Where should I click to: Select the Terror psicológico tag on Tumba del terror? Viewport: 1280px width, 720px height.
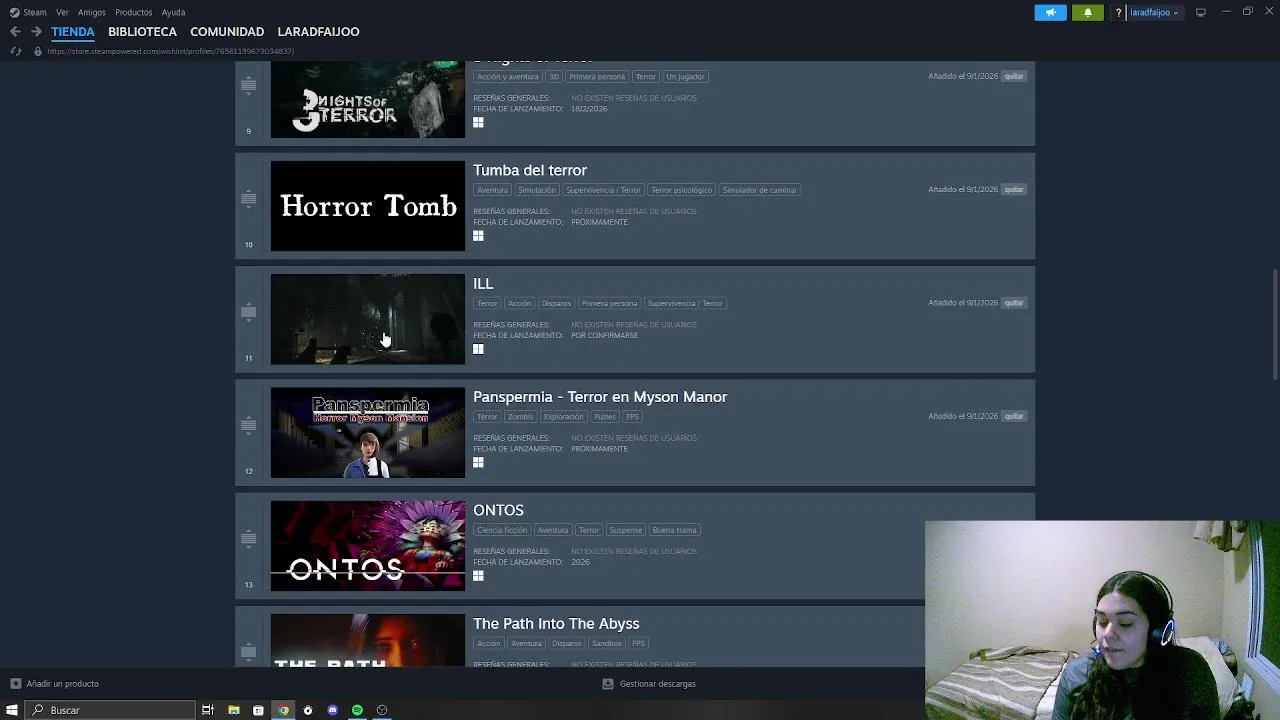[x=681, y=190]
